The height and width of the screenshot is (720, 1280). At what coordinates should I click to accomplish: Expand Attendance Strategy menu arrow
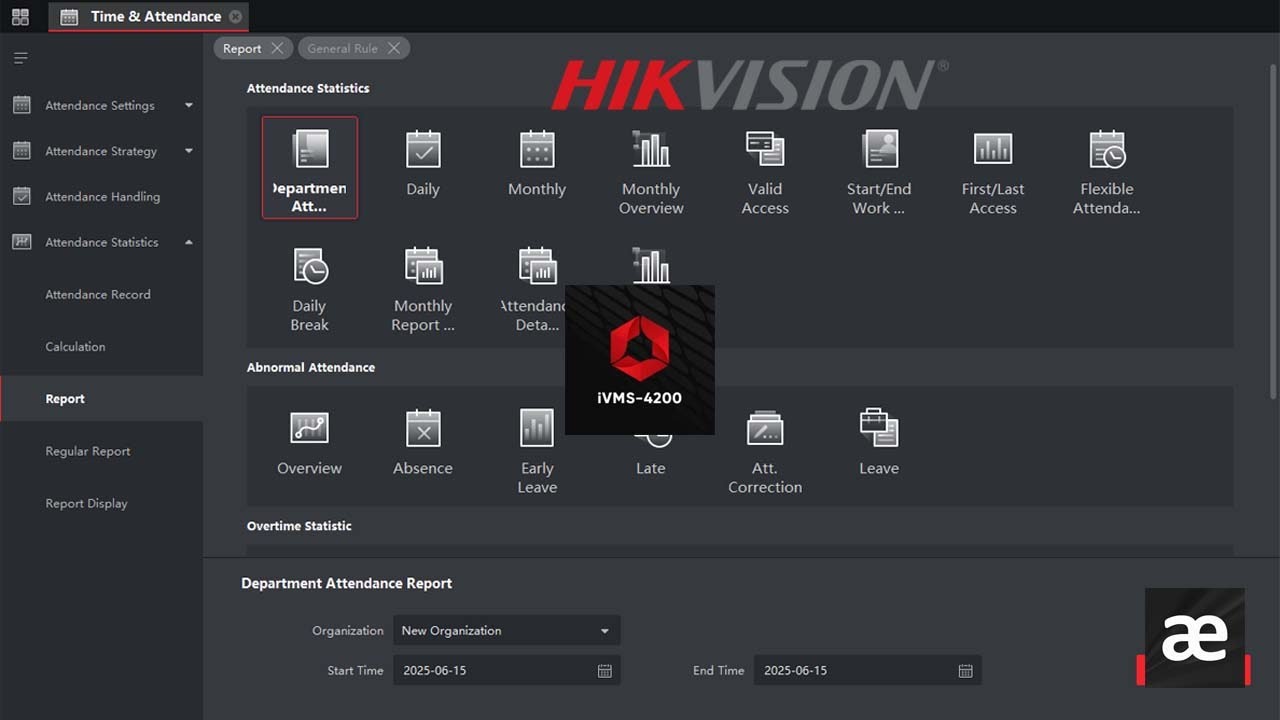point(189,151)
